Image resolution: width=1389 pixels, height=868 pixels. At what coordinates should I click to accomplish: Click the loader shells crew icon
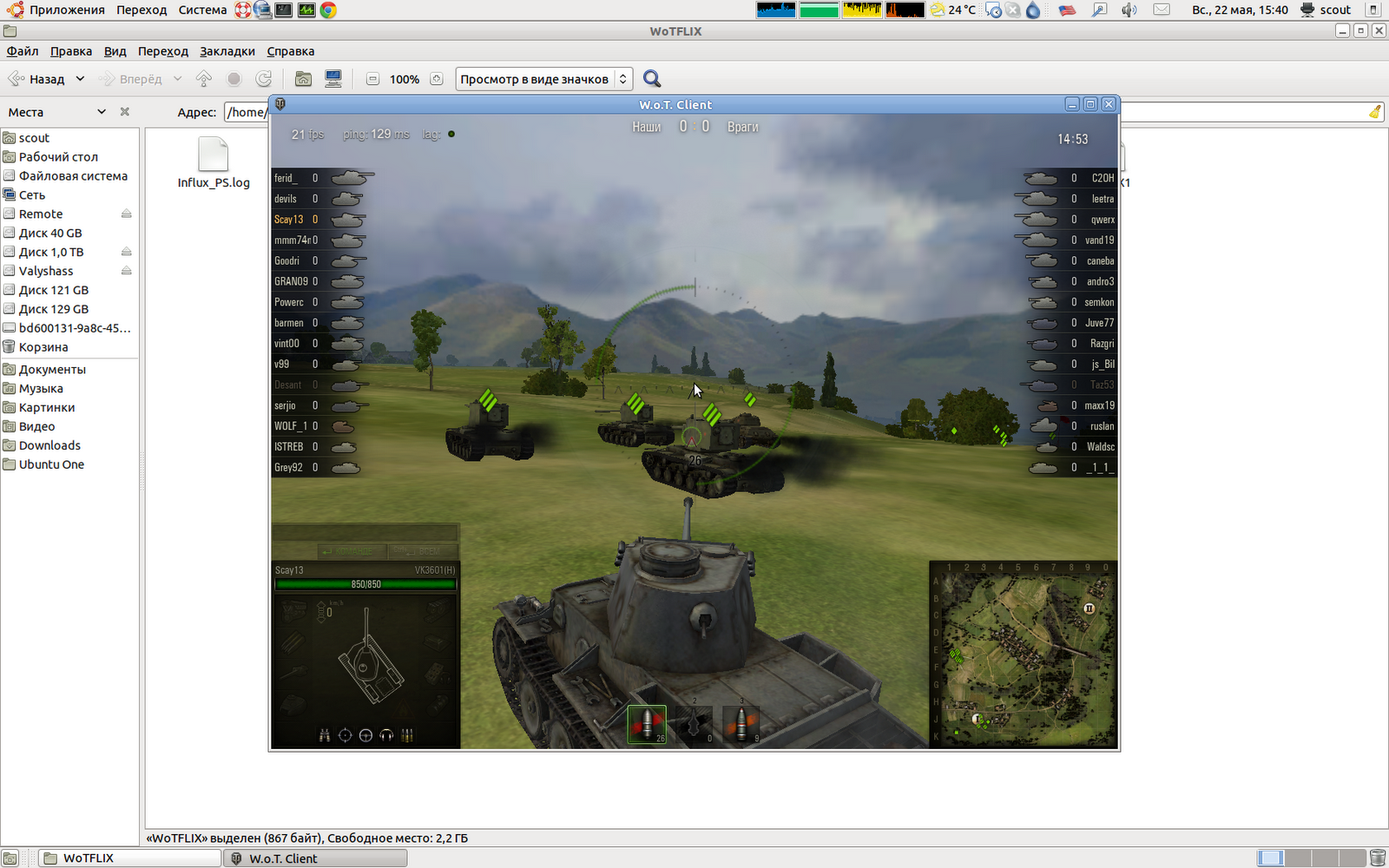click(406, 735)
